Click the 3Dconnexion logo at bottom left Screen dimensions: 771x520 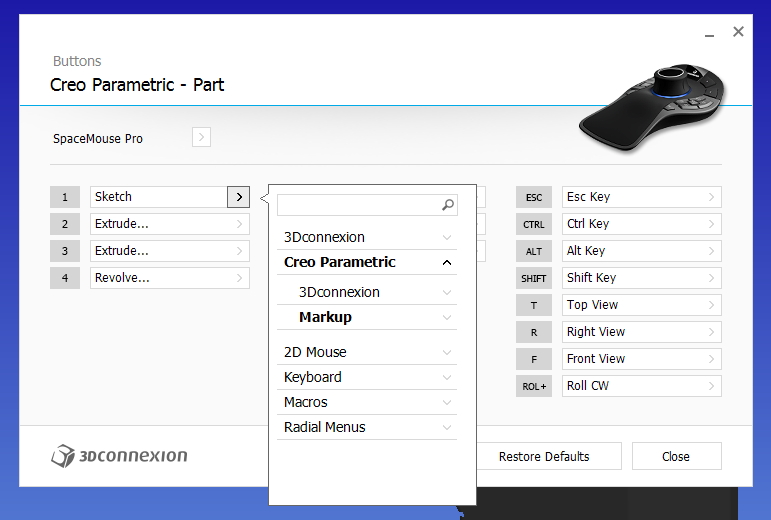119,456
